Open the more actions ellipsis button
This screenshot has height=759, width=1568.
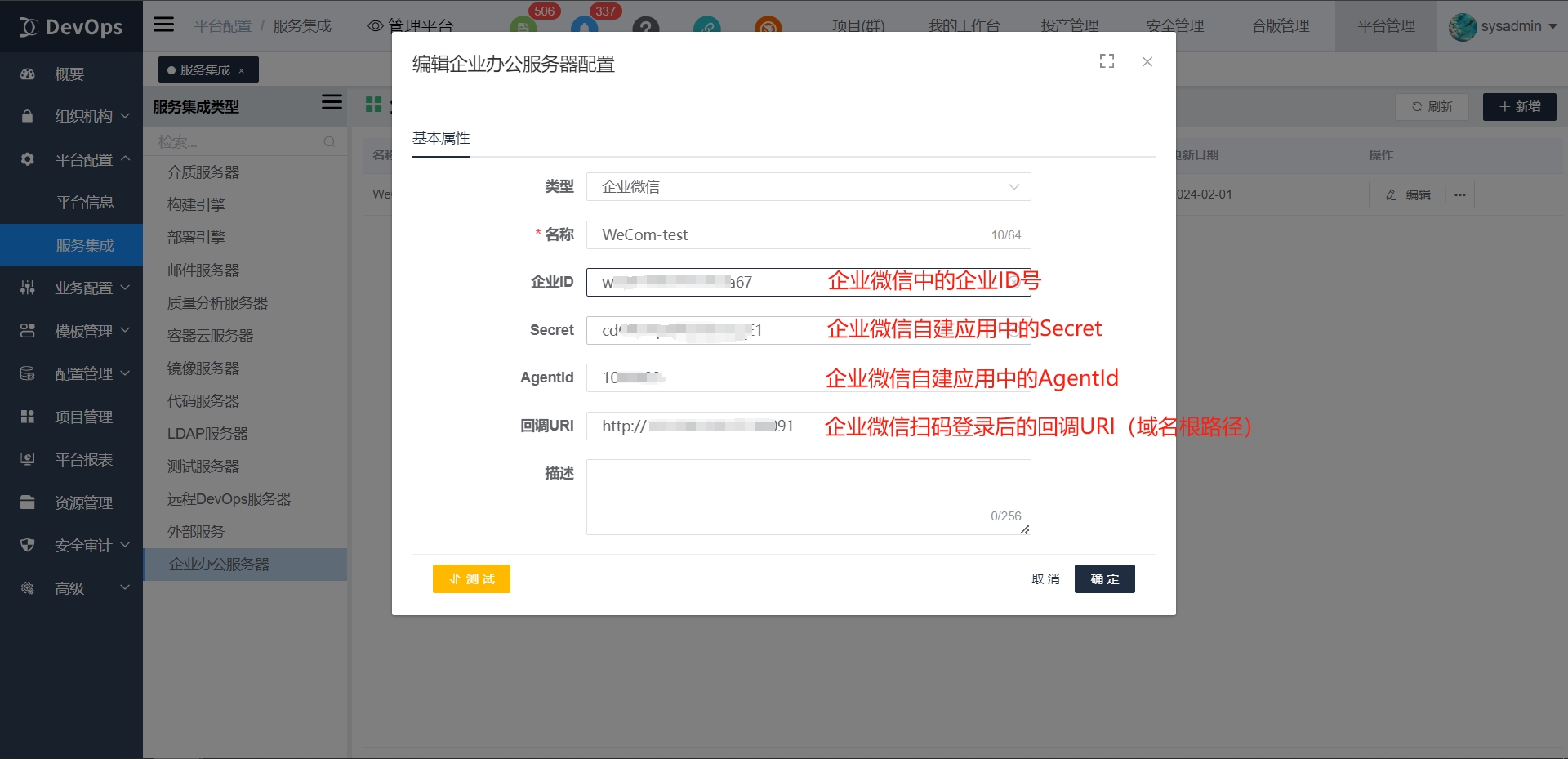coord(1460,195)
